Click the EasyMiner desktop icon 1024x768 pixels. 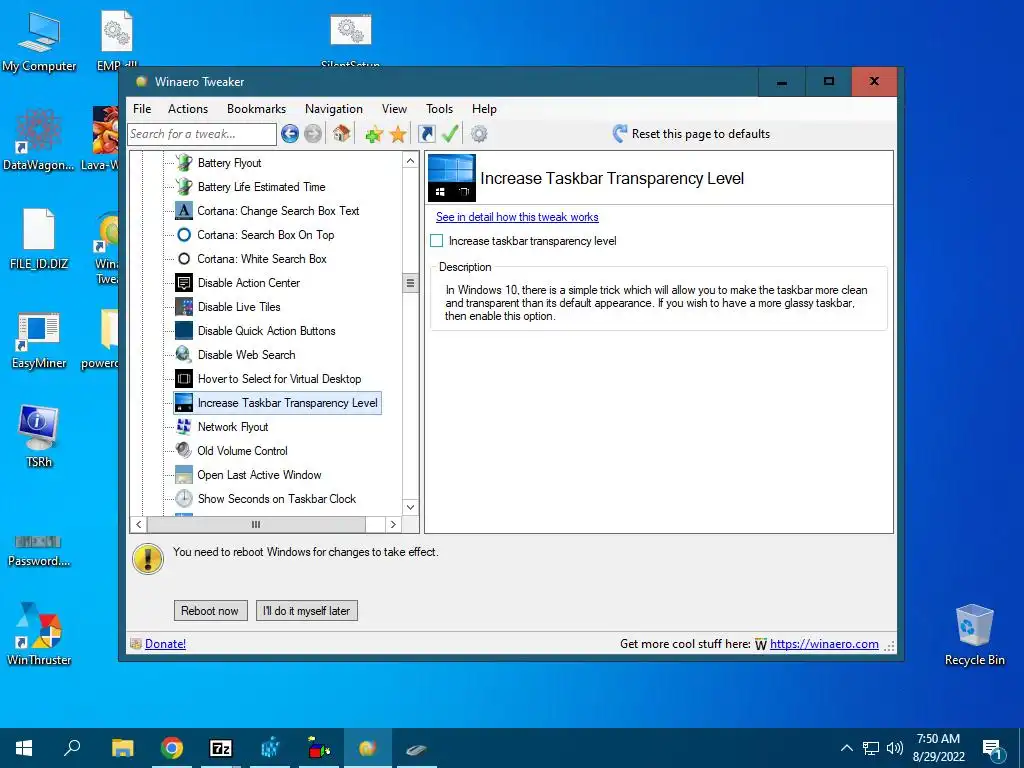click(x=39, y=340)
